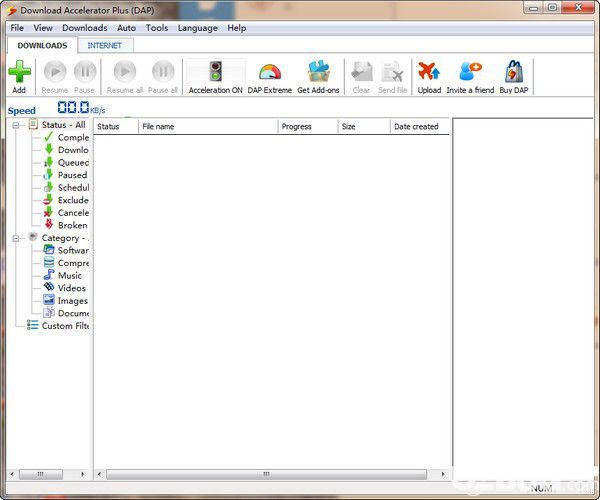The image size is (600, 500).
Task: Select the Downloading status filter
Action: [x=73, y=150]
